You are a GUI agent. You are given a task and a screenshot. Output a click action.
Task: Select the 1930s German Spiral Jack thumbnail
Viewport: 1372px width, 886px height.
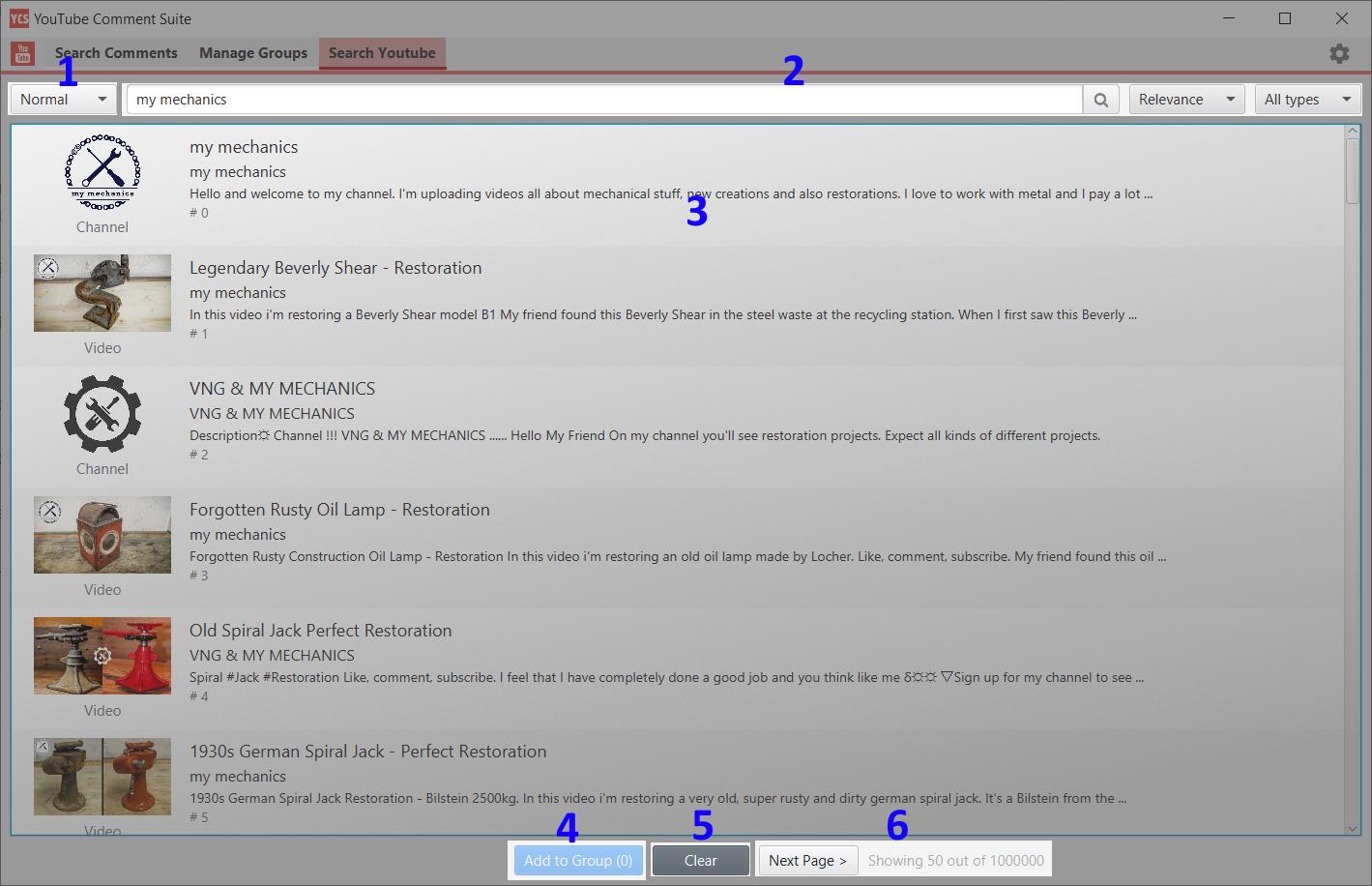pos(102,777)
